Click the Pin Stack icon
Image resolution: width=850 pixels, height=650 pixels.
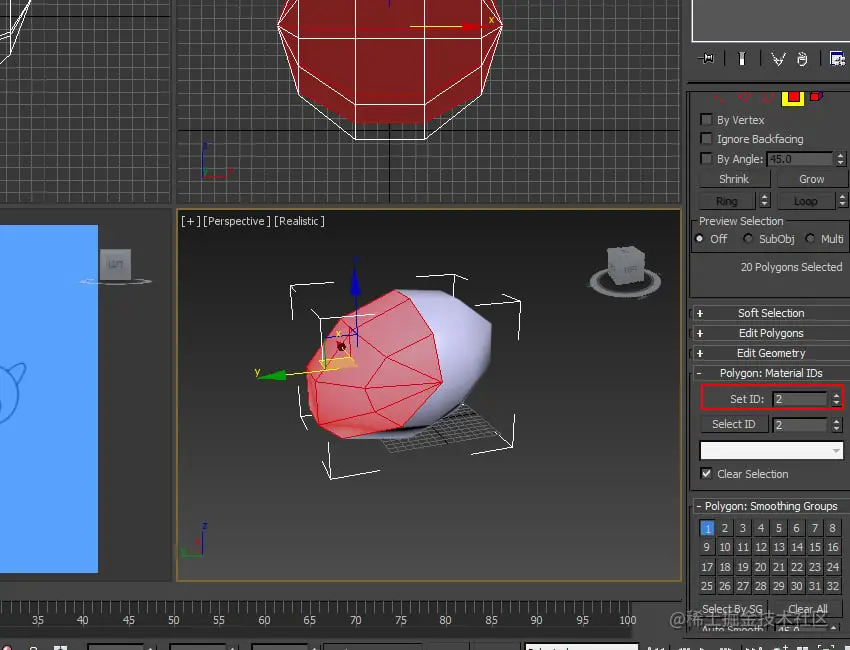pos(708,59)
